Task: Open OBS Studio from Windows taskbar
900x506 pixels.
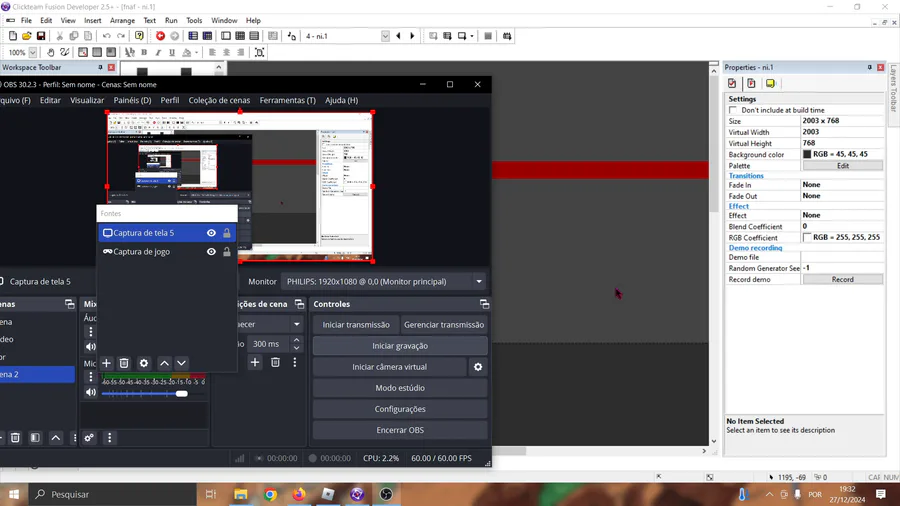Action: [x=386, y=494]
